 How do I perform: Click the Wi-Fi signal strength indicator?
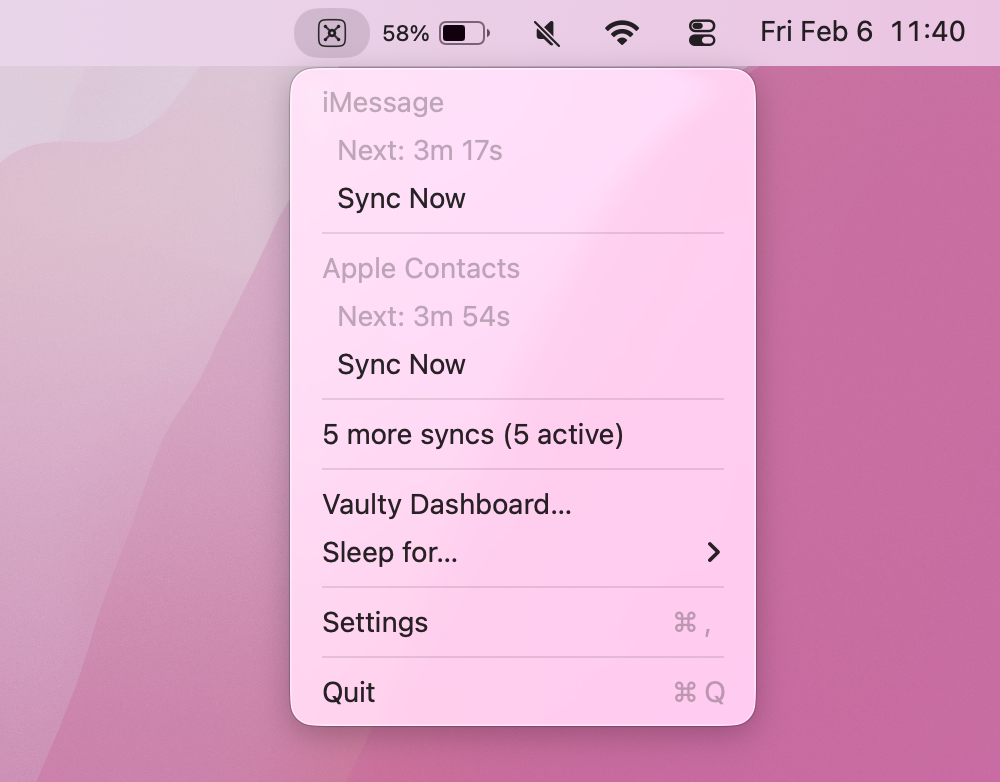(621, 31)
